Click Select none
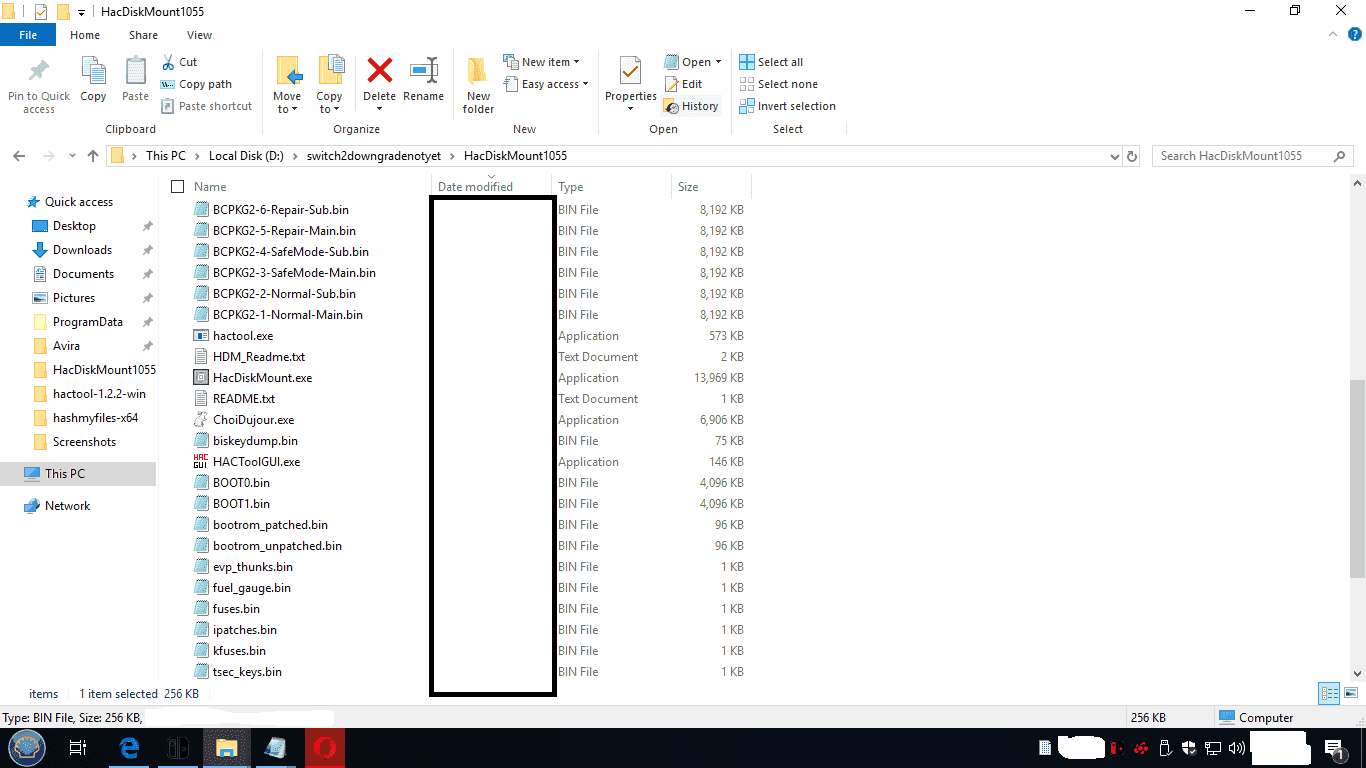 [x=778, y=84]
